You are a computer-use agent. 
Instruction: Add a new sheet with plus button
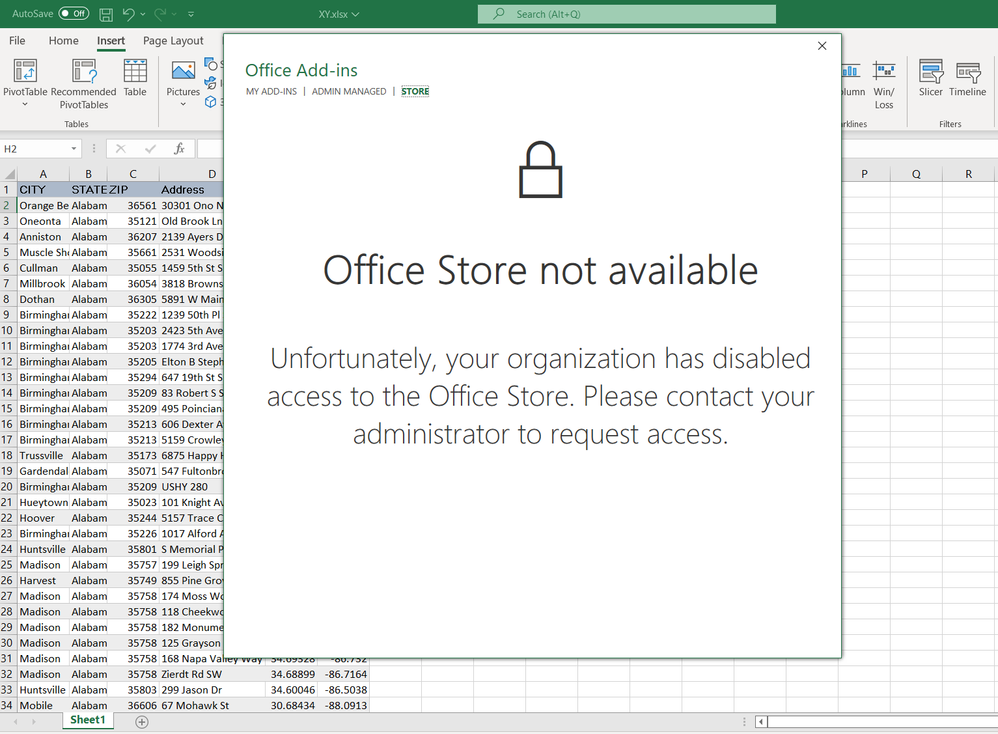[142, 722]
